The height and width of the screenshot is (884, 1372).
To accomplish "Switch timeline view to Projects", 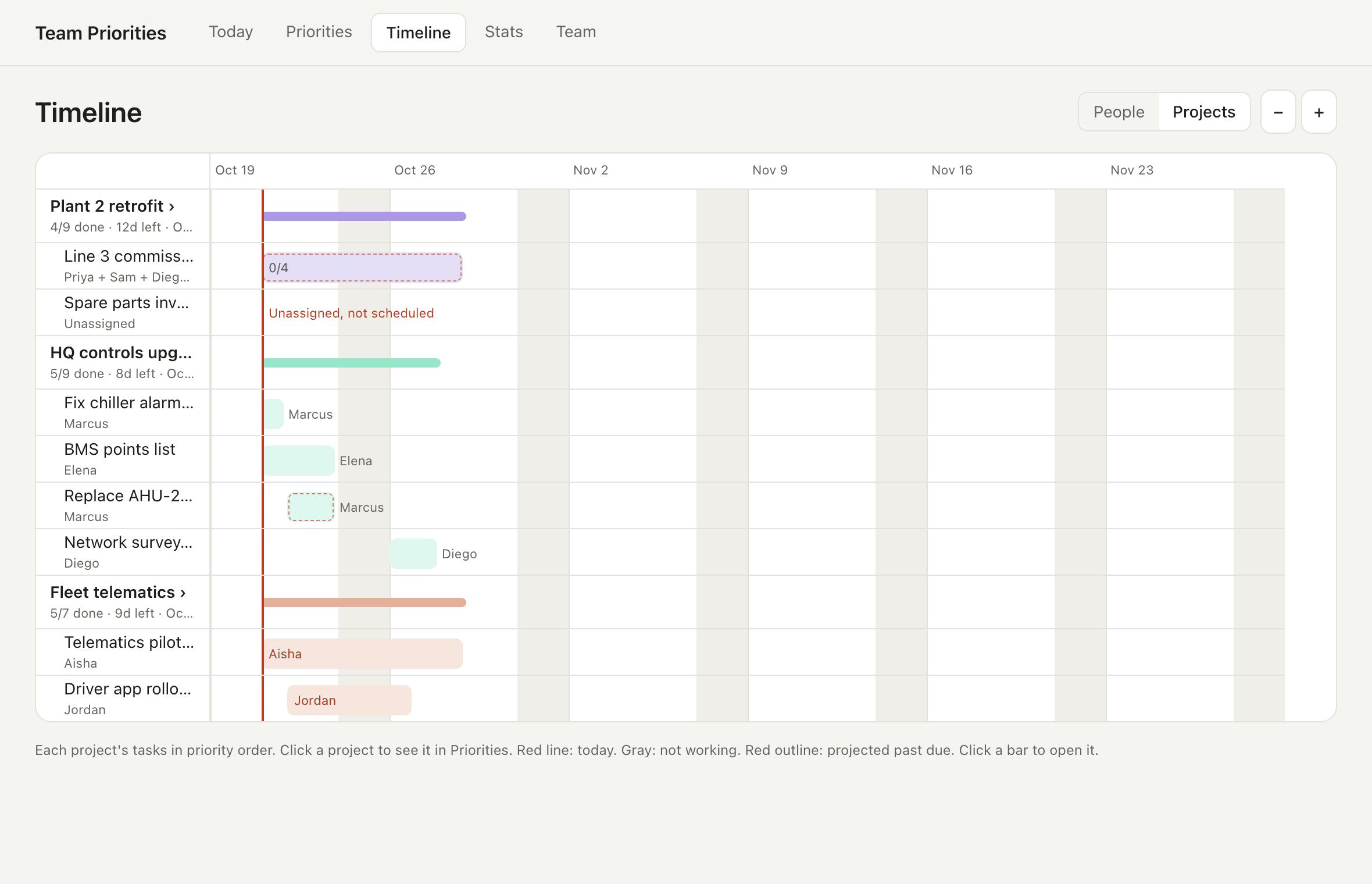I will pyautogui.click(x=1203, y=112).
